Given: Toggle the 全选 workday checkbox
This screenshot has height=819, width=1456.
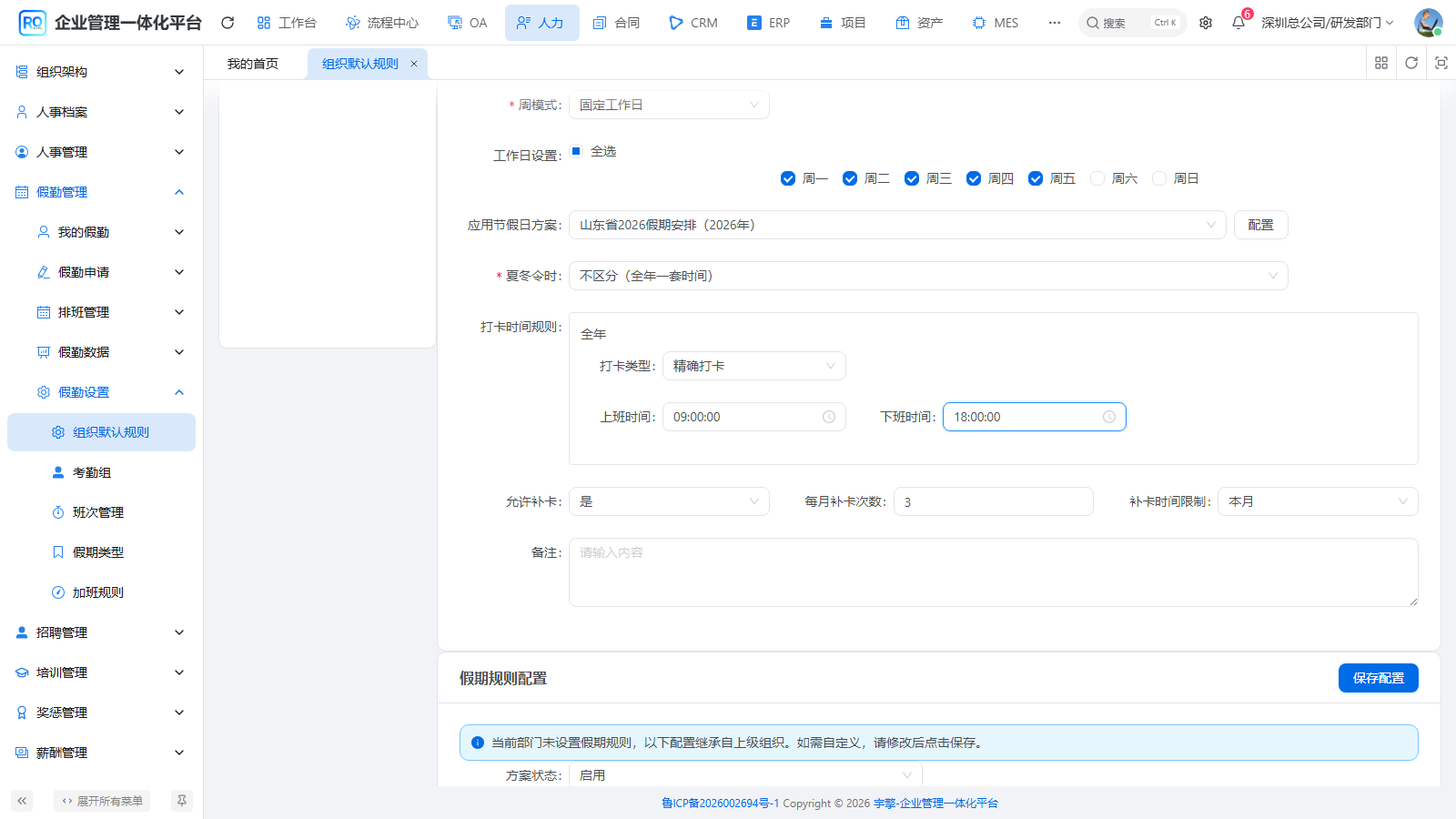Looking at the screenshot, I should pos(576,151).
